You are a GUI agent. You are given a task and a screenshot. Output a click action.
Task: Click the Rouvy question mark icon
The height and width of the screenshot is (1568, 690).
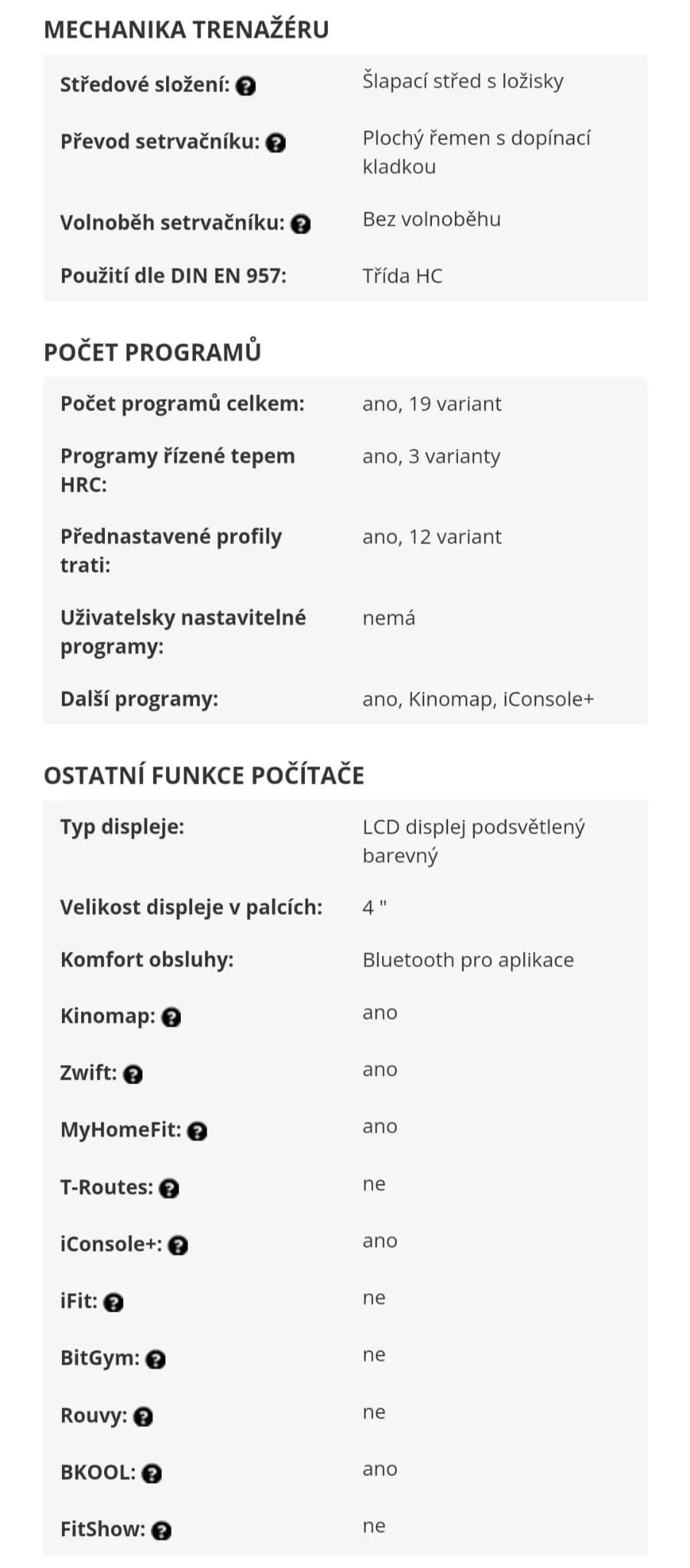point(143,1416)
